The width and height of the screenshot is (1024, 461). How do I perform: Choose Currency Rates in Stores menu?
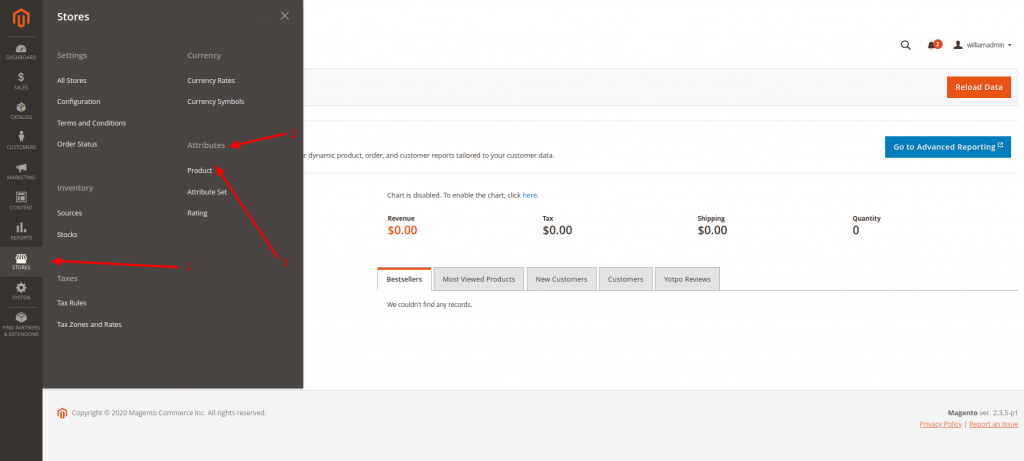[210, 80]
